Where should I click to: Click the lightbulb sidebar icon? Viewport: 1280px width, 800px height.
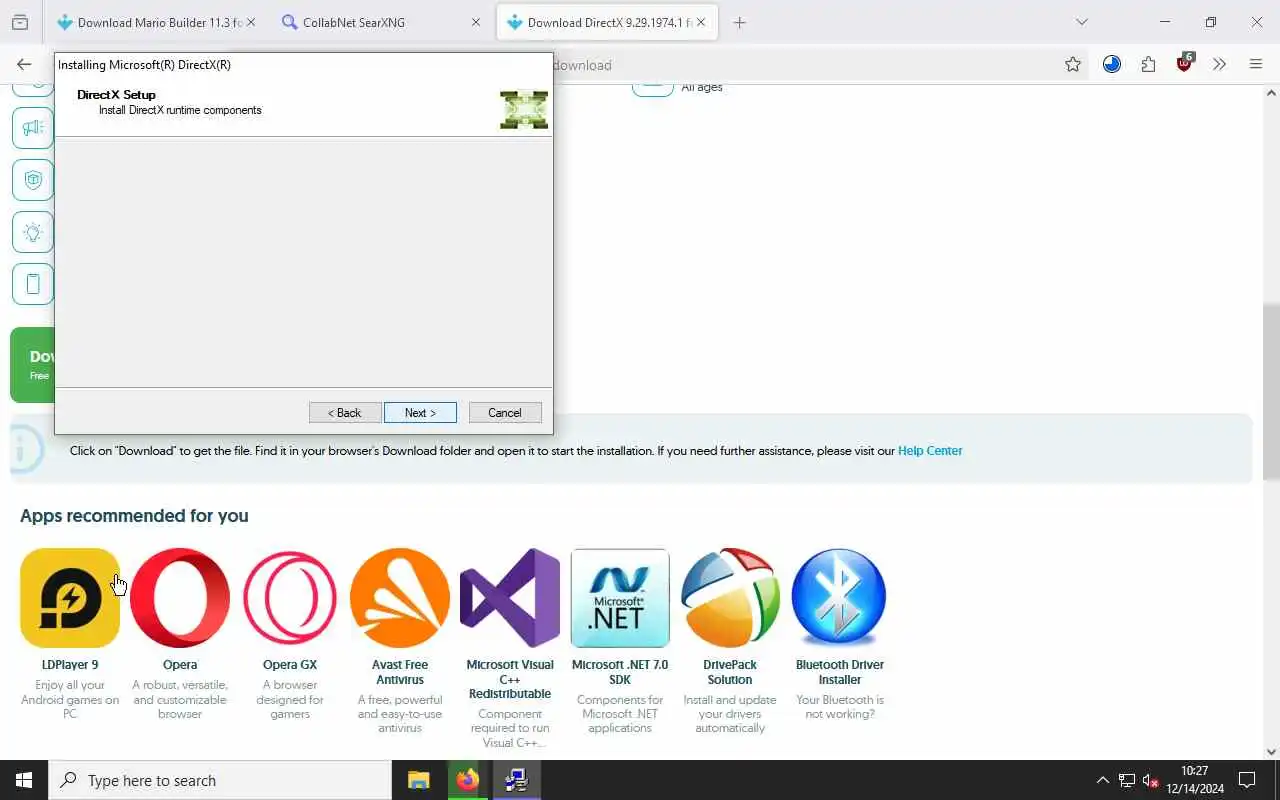(33, 232)
